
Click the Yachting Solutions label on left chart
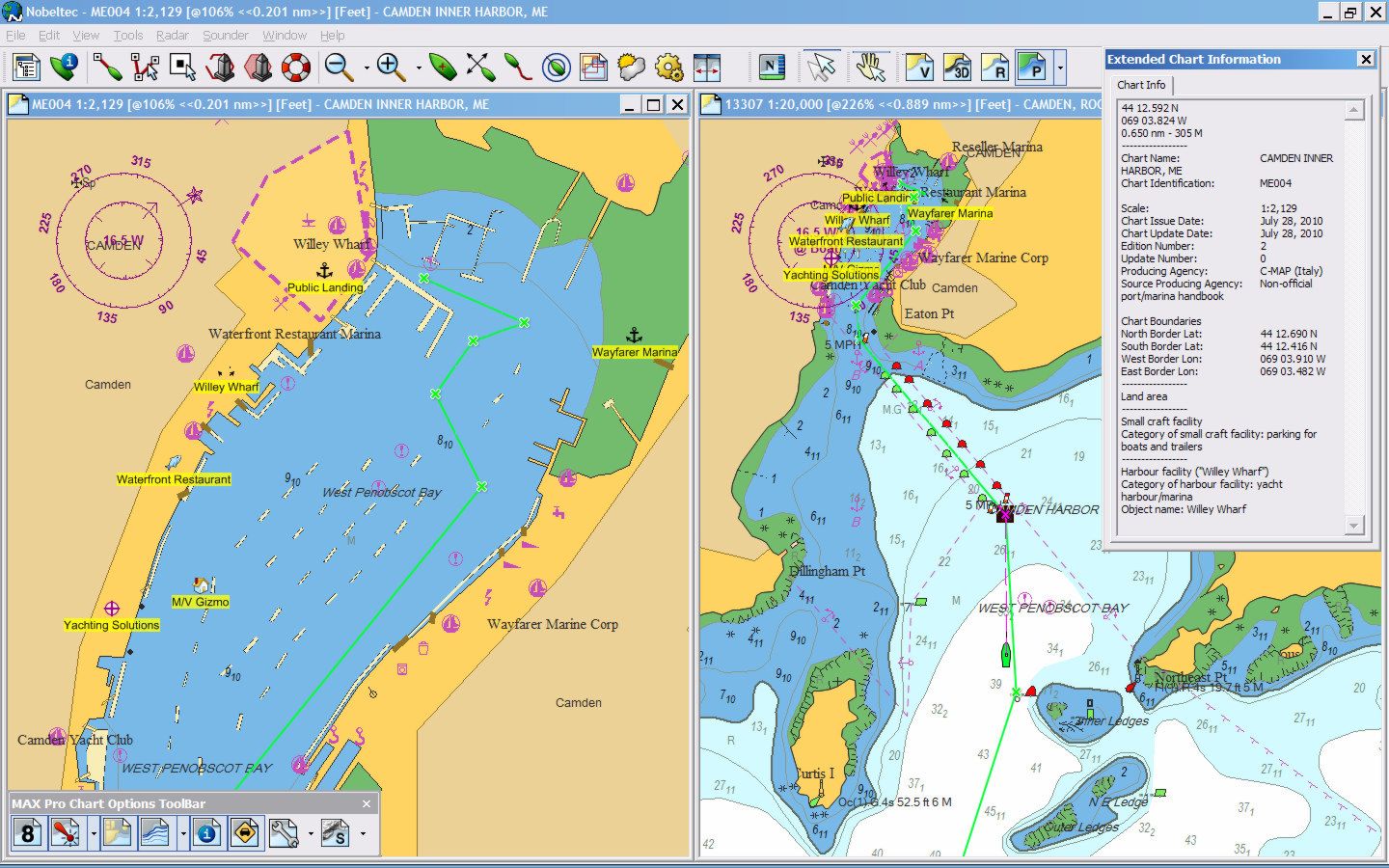pos(112,625)
